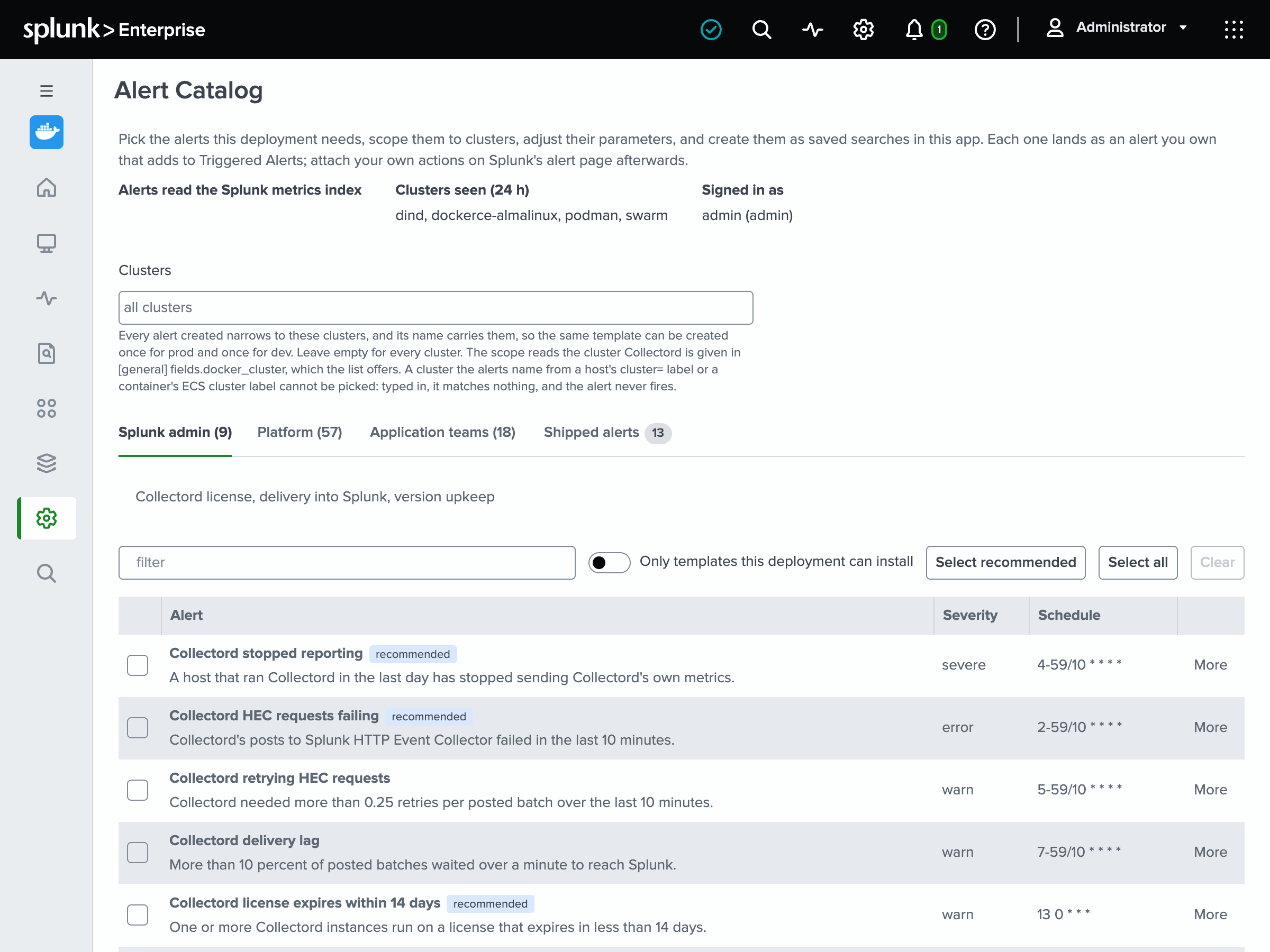The image size is (1270, 952).
Task: Expand More for Collectord stopped reporting
Action: (1210, 664)
